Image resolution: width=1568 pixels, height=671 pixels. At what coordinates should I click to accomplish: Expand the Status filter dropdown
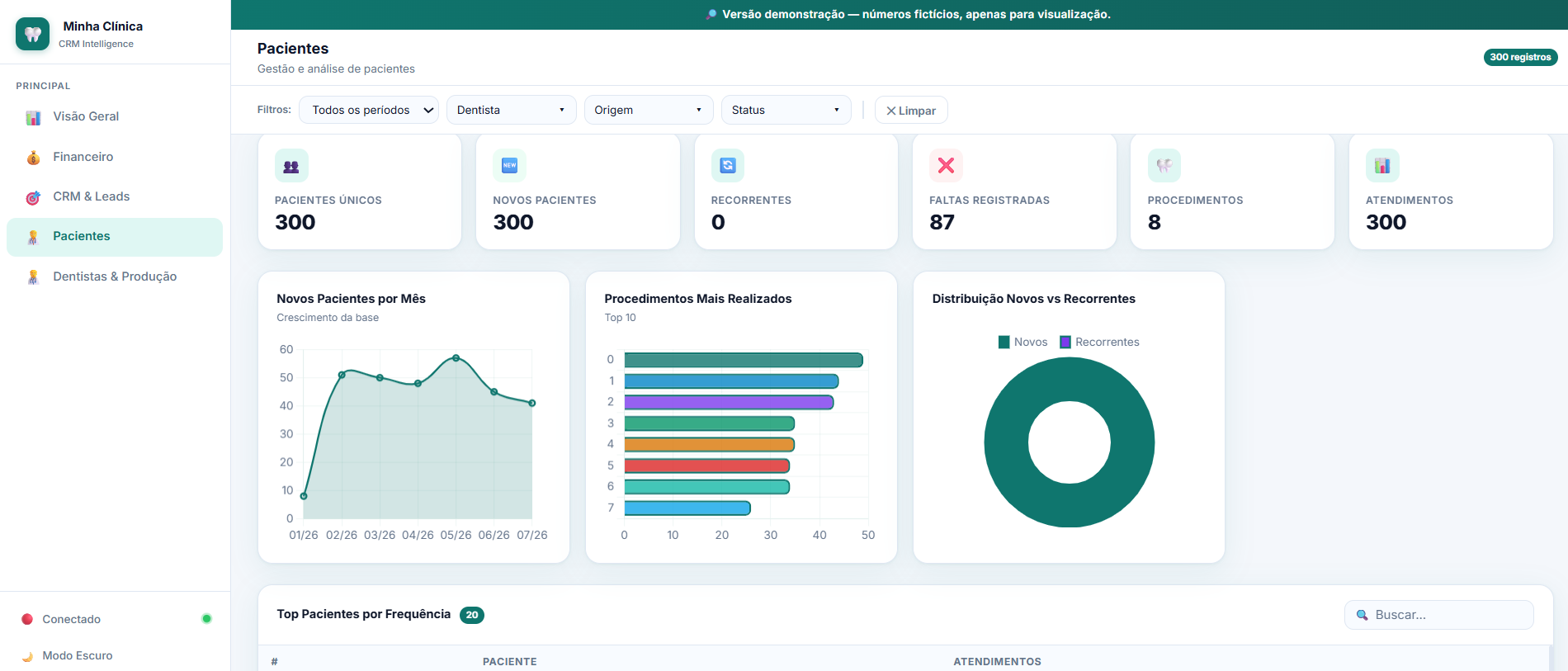coord(786,110)
